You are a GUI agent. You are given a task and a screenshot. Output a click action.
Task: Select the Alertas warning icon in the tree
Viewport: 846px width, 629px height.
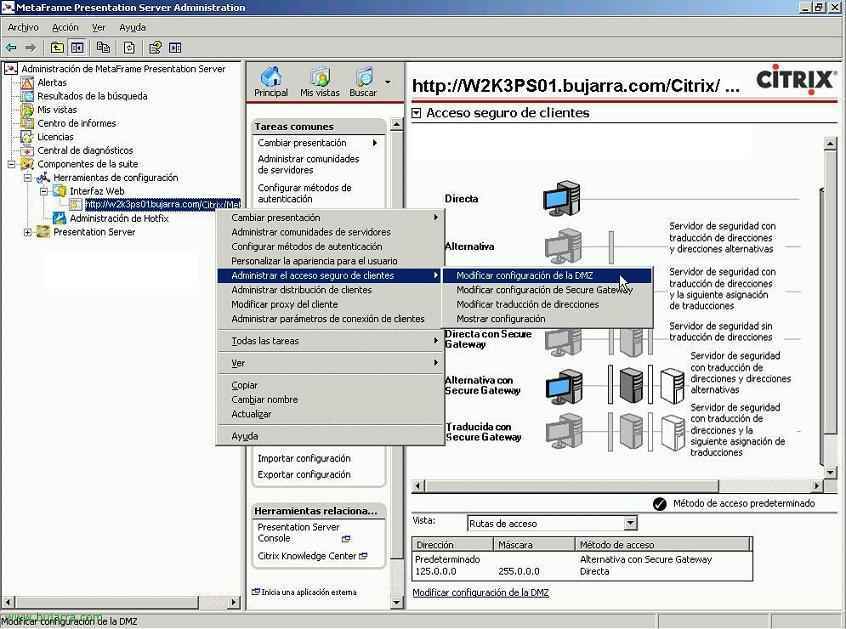click(27, 83)
